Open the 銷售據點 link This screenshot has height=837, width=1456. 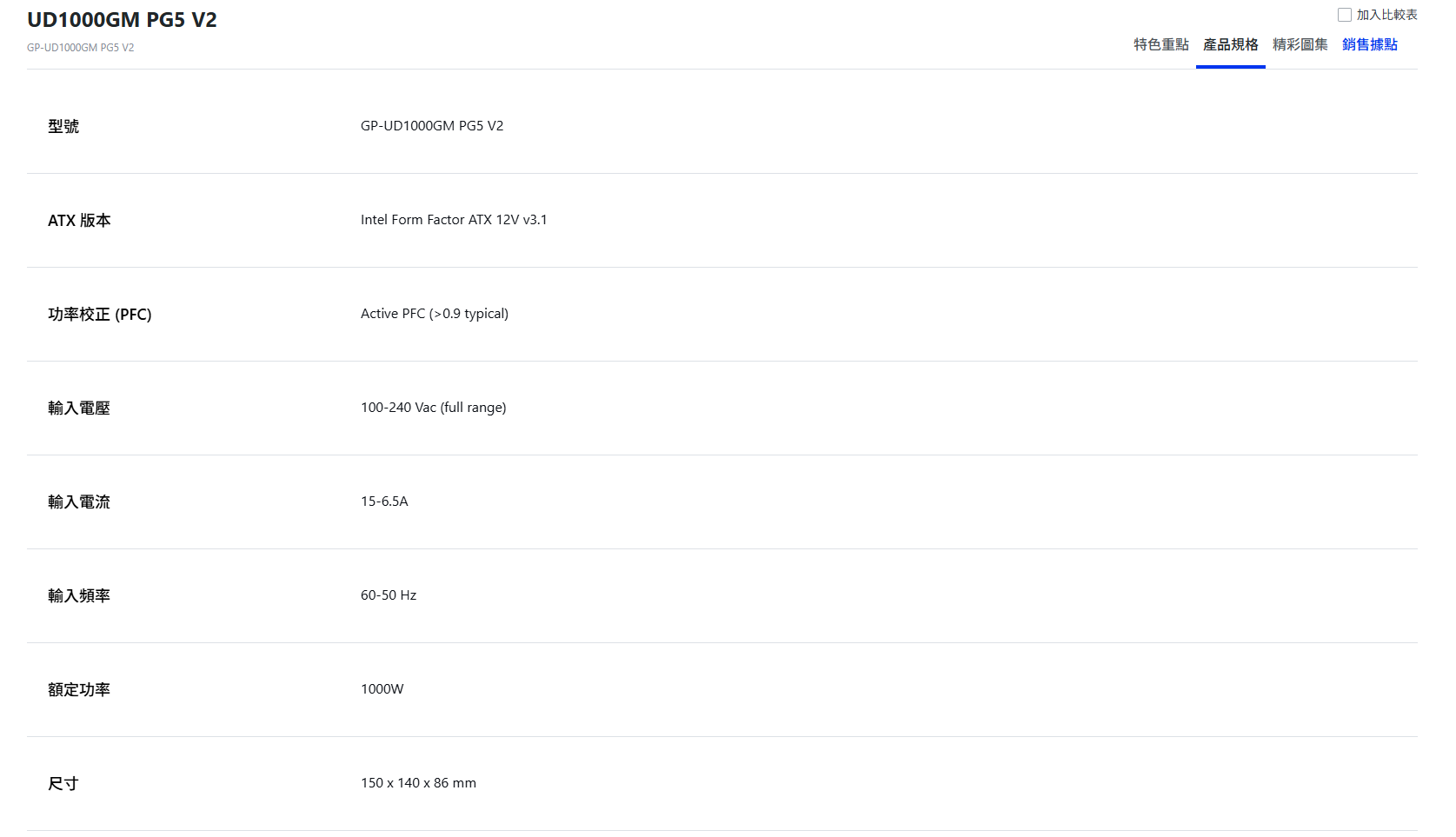1369,44
